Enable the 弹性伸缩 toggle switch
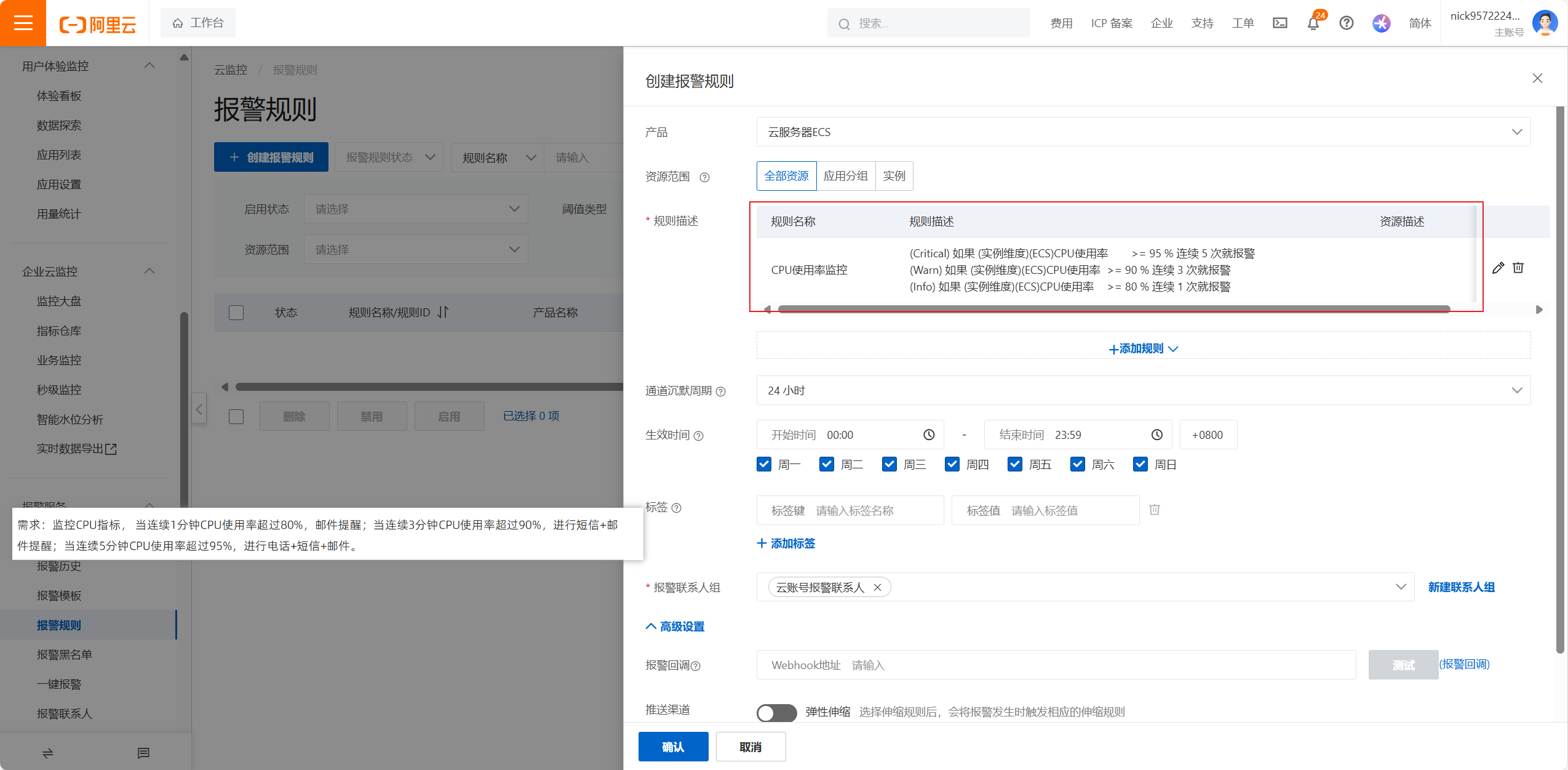This screenshot has width=1568, height=770. pyautogui.click(x=776, y=712)
